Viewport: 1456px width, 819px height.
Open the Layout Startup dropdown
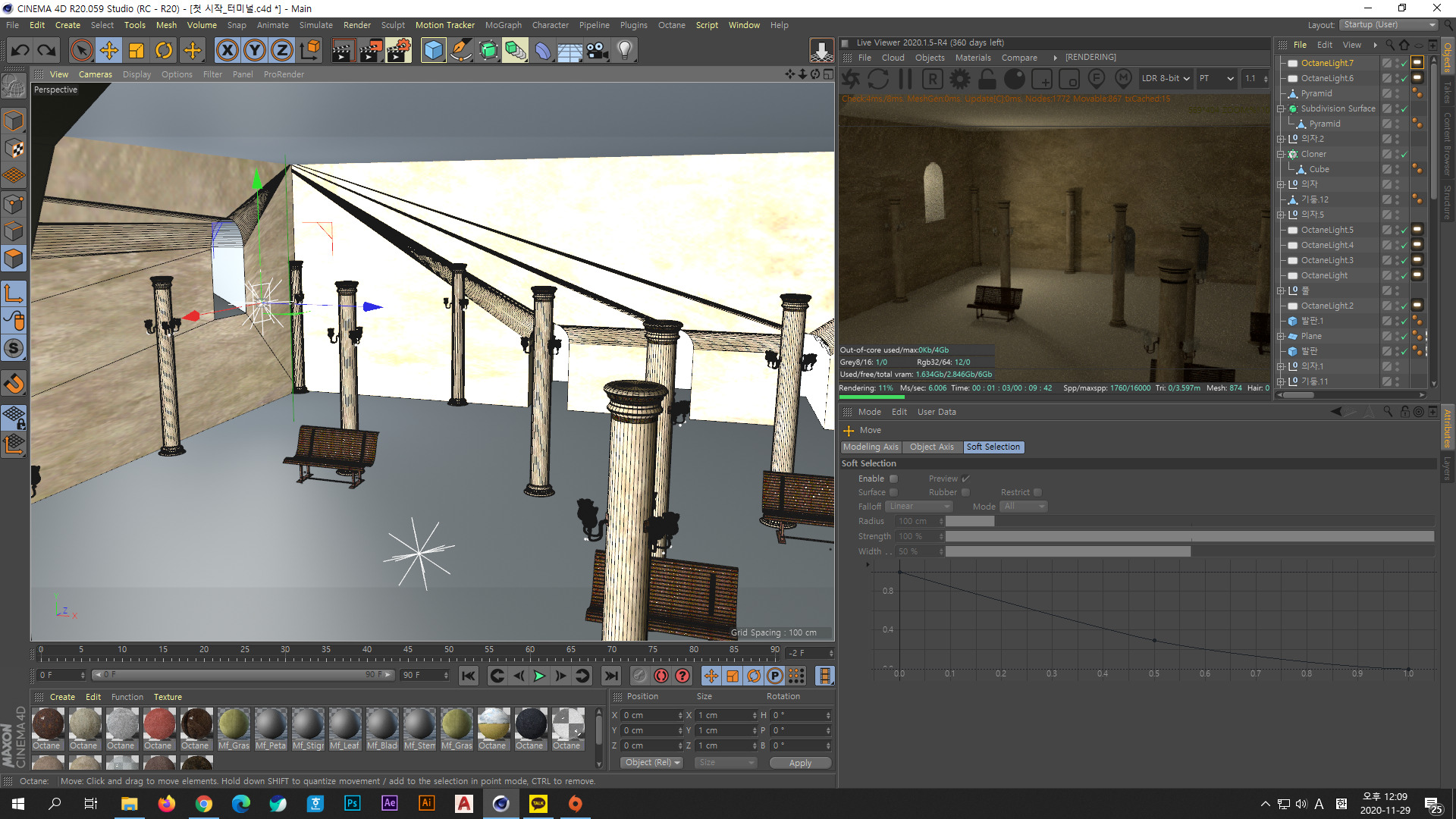pos(1389,25)
